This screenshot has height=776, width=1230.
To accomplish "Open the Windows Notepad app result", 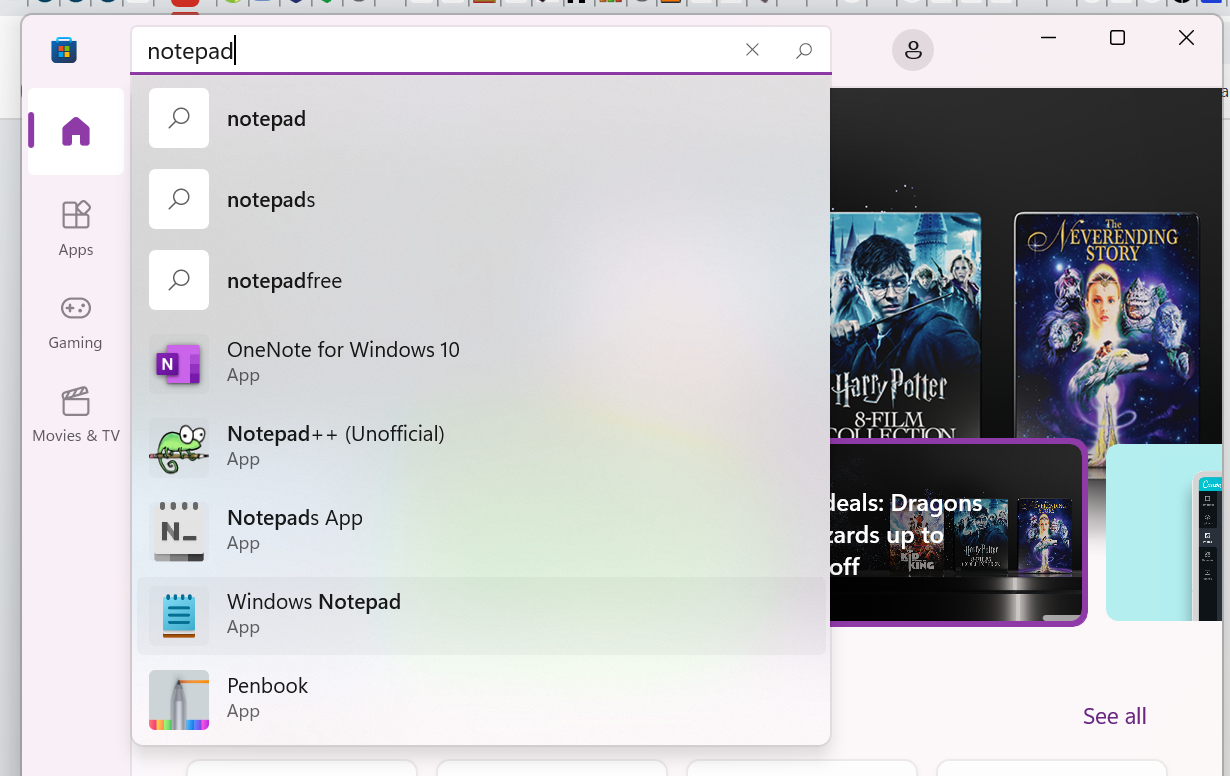I will 482,615.
